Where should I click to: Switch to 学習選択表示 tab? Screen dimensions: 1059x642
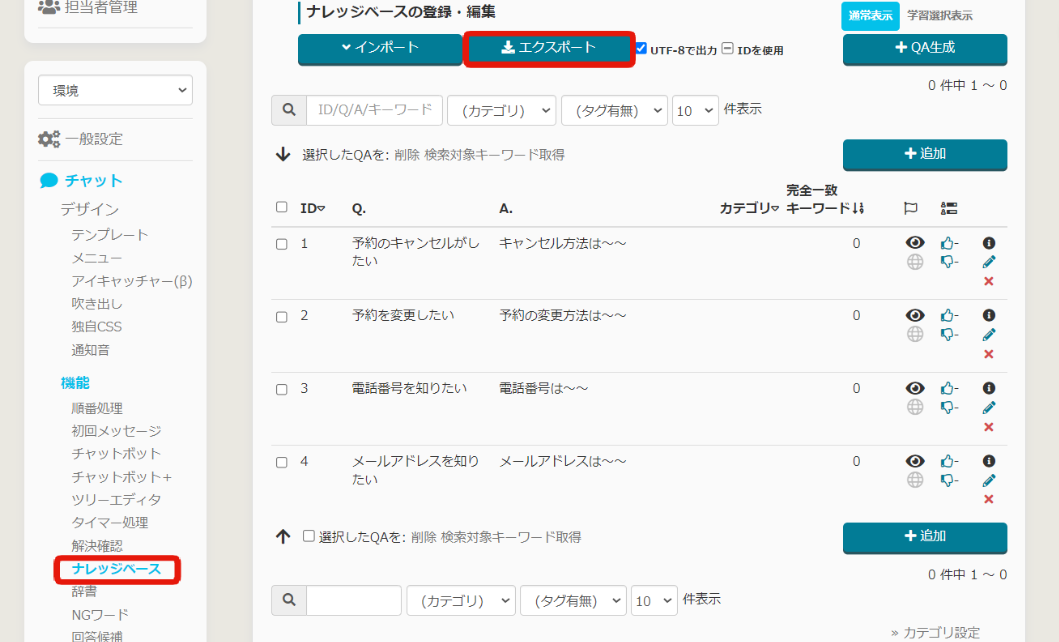click(x=939, y=16)
